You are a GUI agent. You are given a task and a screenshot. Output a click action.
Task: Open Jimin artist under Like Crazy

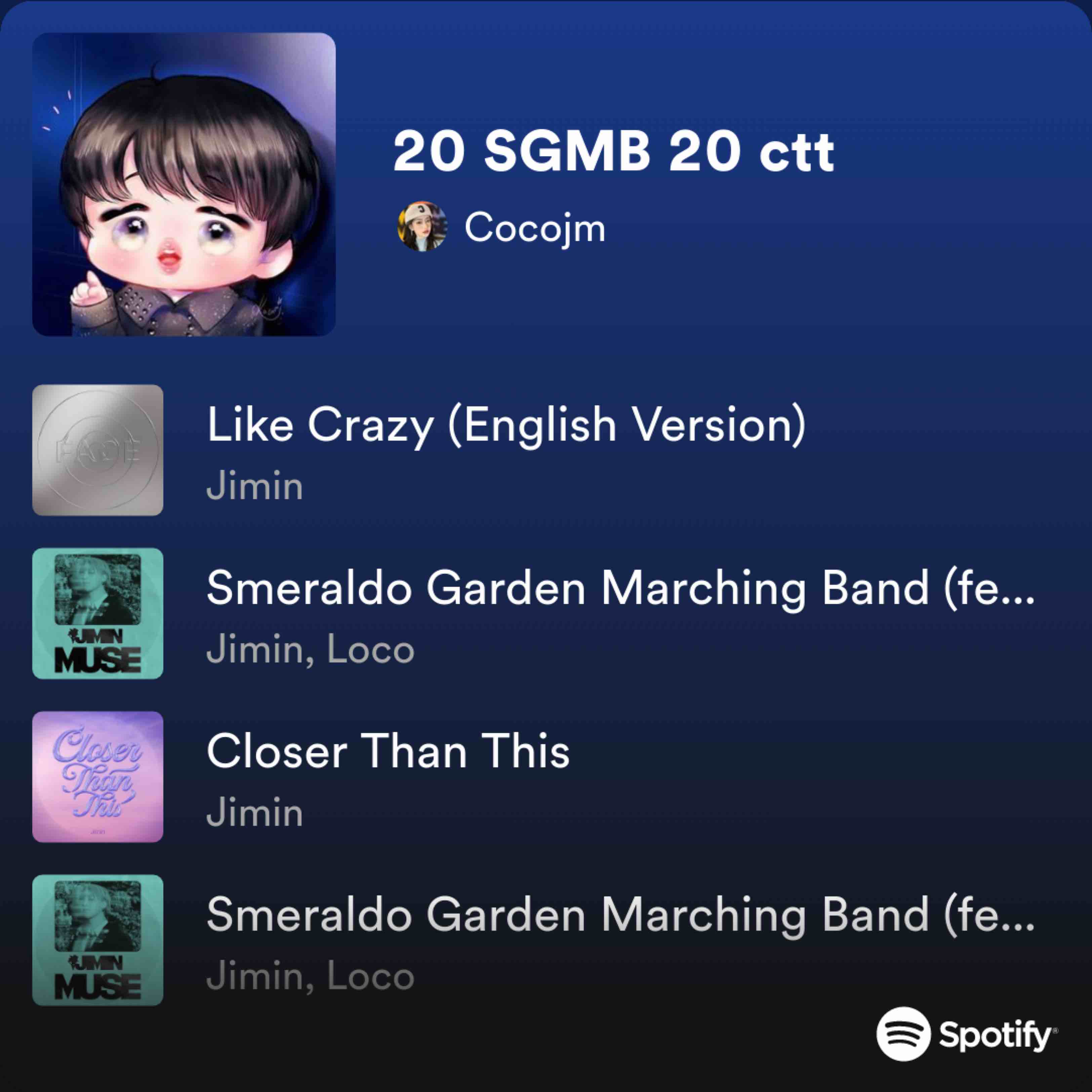click(255, 486)
